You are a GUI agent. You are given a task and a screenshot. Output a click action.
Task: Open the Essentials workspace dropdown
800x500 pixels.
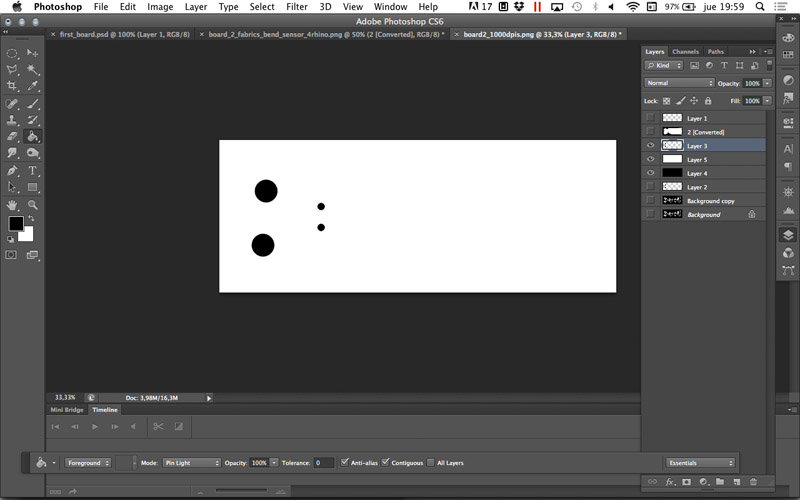(700, 463)
